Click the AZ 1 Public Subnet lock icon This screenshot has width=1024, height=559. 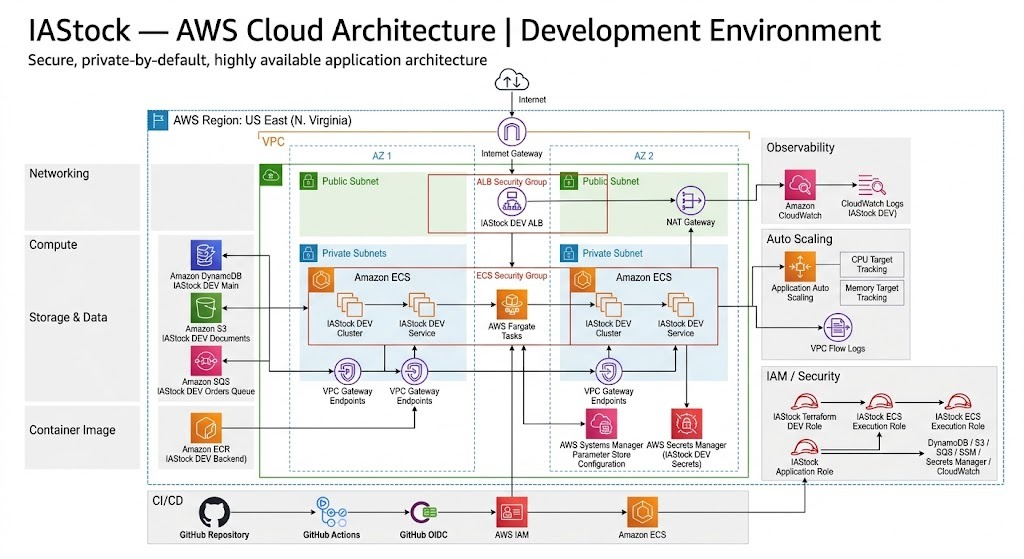pyautogui.click(x=308, y=182)
